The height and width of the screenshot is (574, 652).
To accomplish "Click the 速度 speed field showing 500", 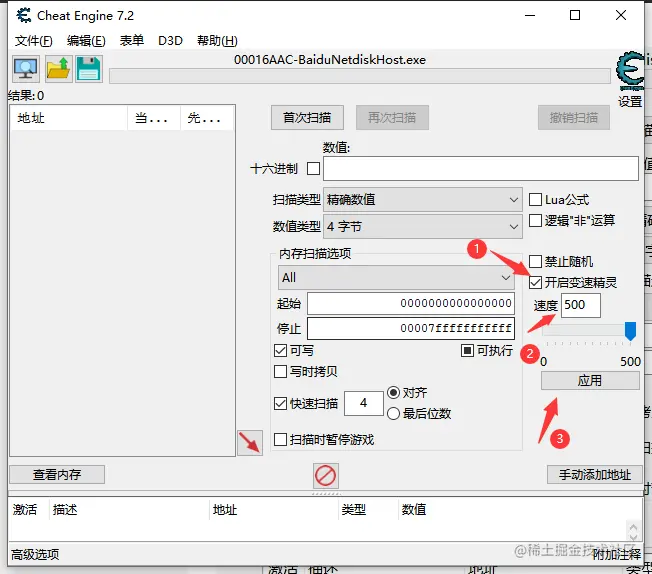I will coord(581,305).
